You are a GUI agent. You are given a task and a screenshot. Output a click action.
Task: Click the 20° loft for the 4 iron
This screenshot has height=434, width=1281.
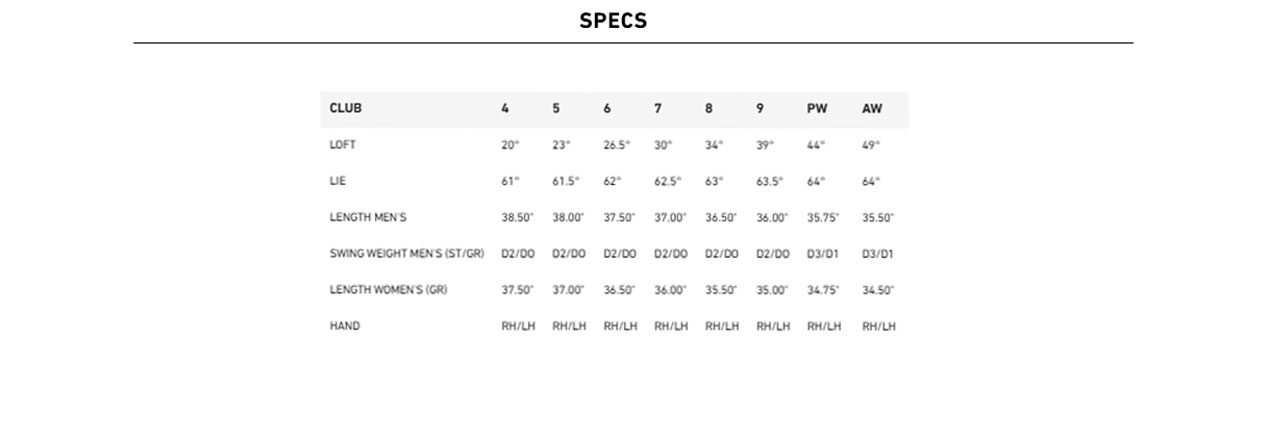(x=510, y=145)
